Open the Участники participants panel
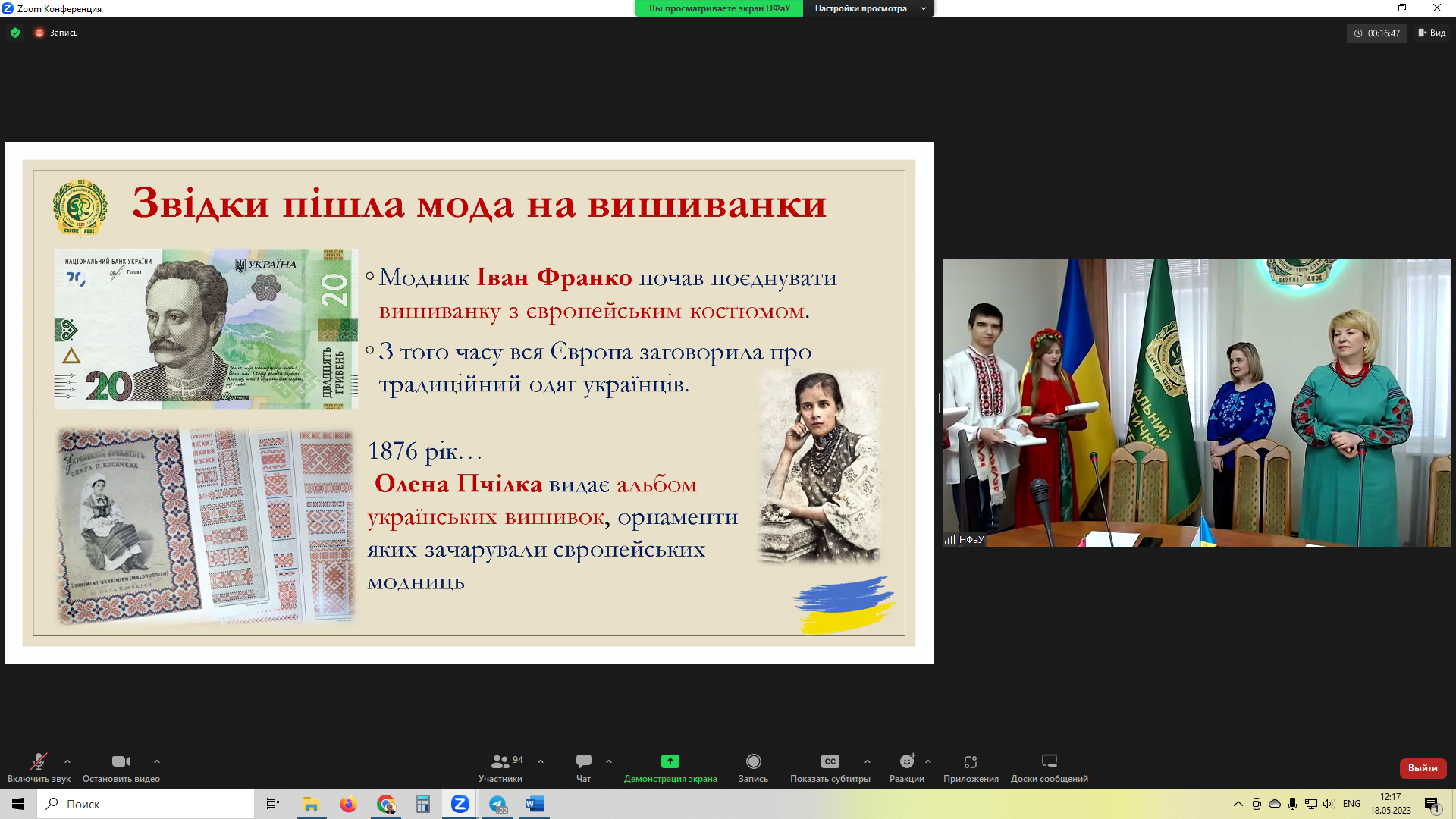 [500, 767]
